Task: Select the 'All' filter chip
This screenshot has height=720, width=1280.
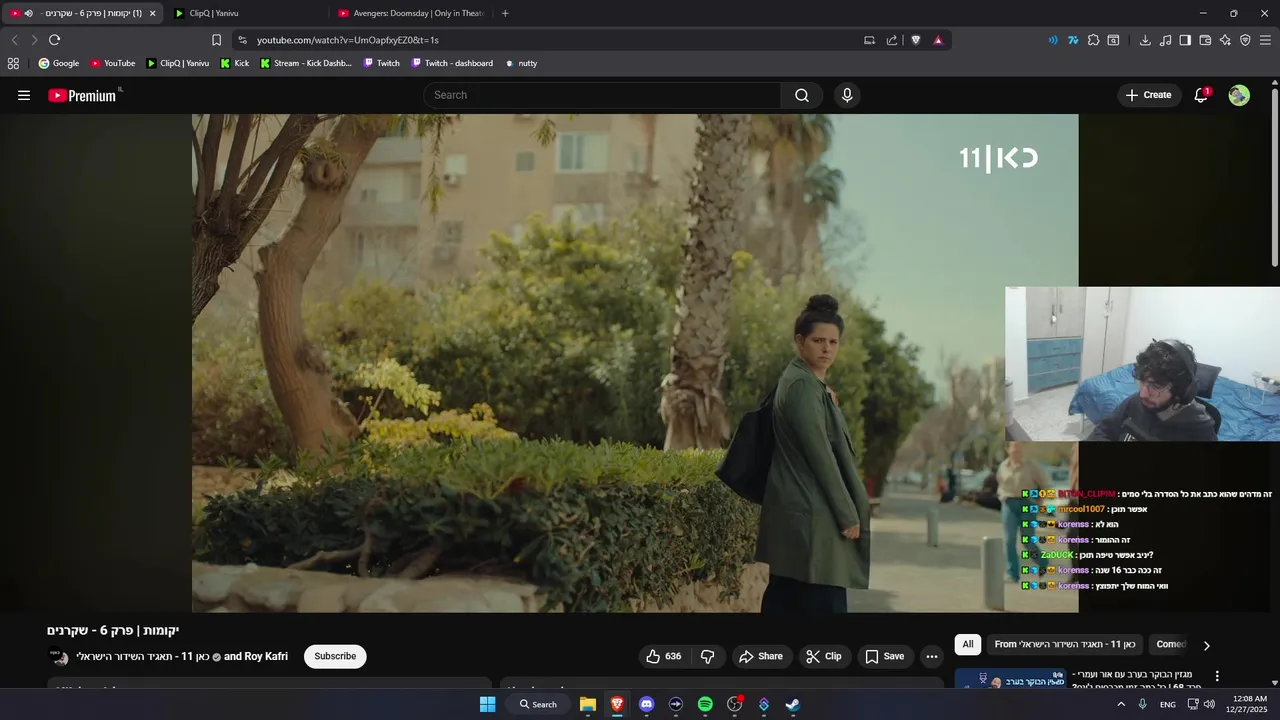Action: pyautogui.click(x=967, y=644)
